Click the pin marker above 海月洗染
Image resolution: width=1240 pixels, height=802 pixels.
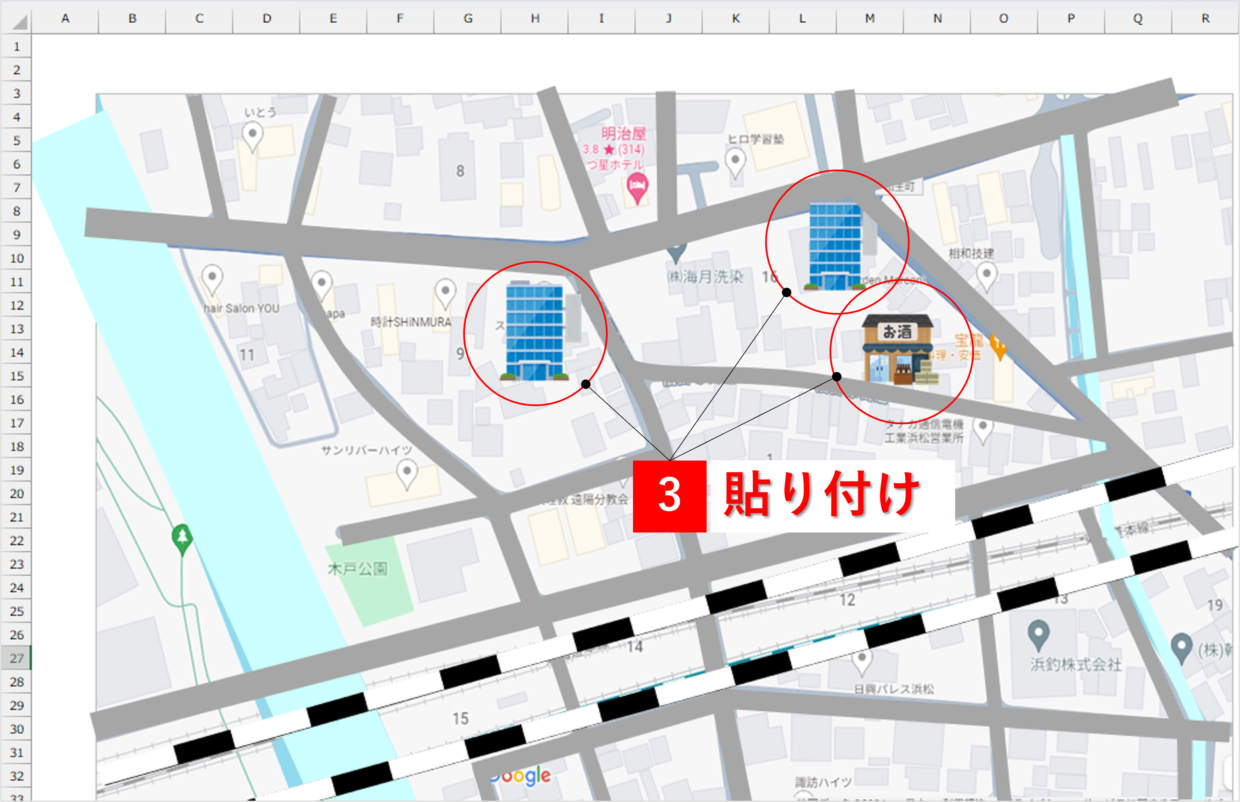pos(677,253)
